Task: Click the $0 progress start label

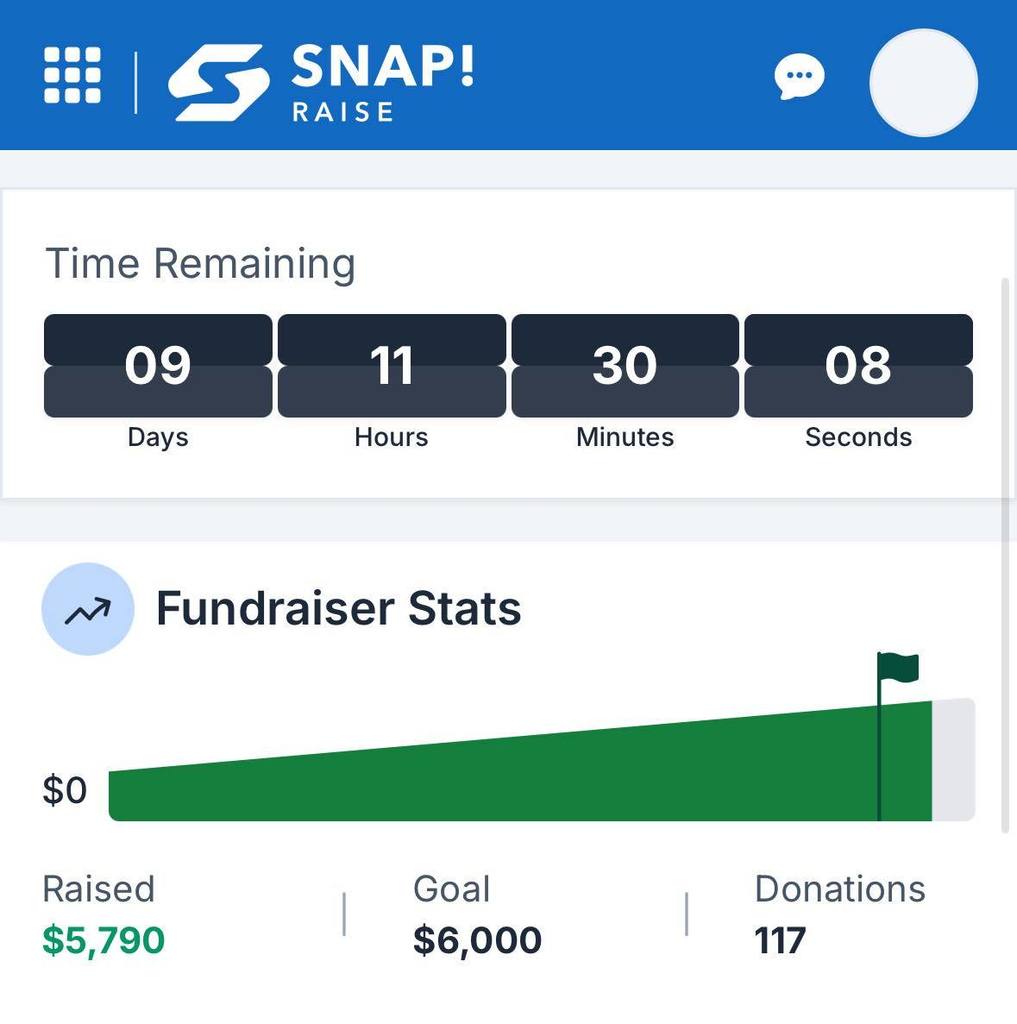Action: click(x=65, y=791)
